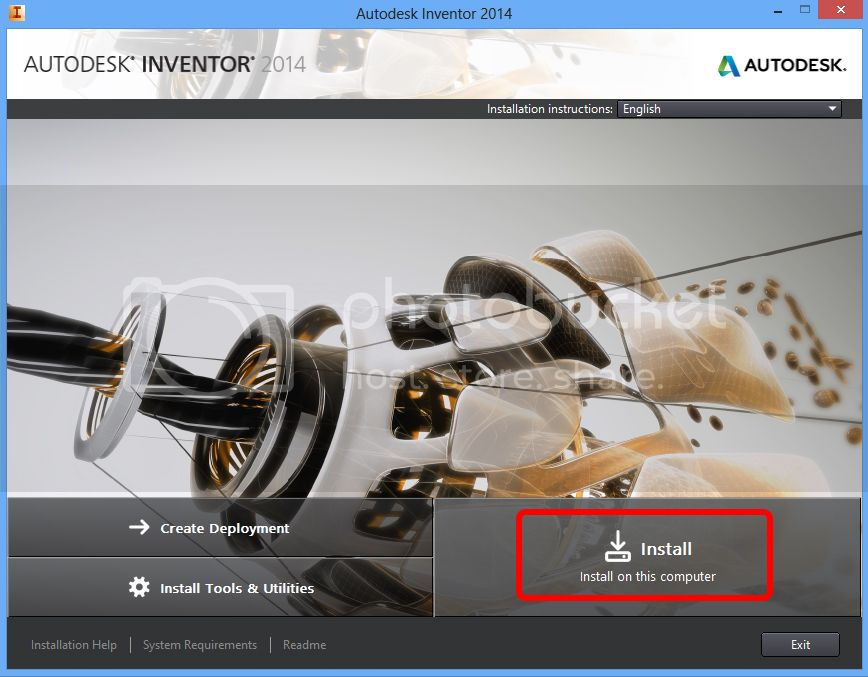
Task: View the System Requirements link
Action: [200, 645]
